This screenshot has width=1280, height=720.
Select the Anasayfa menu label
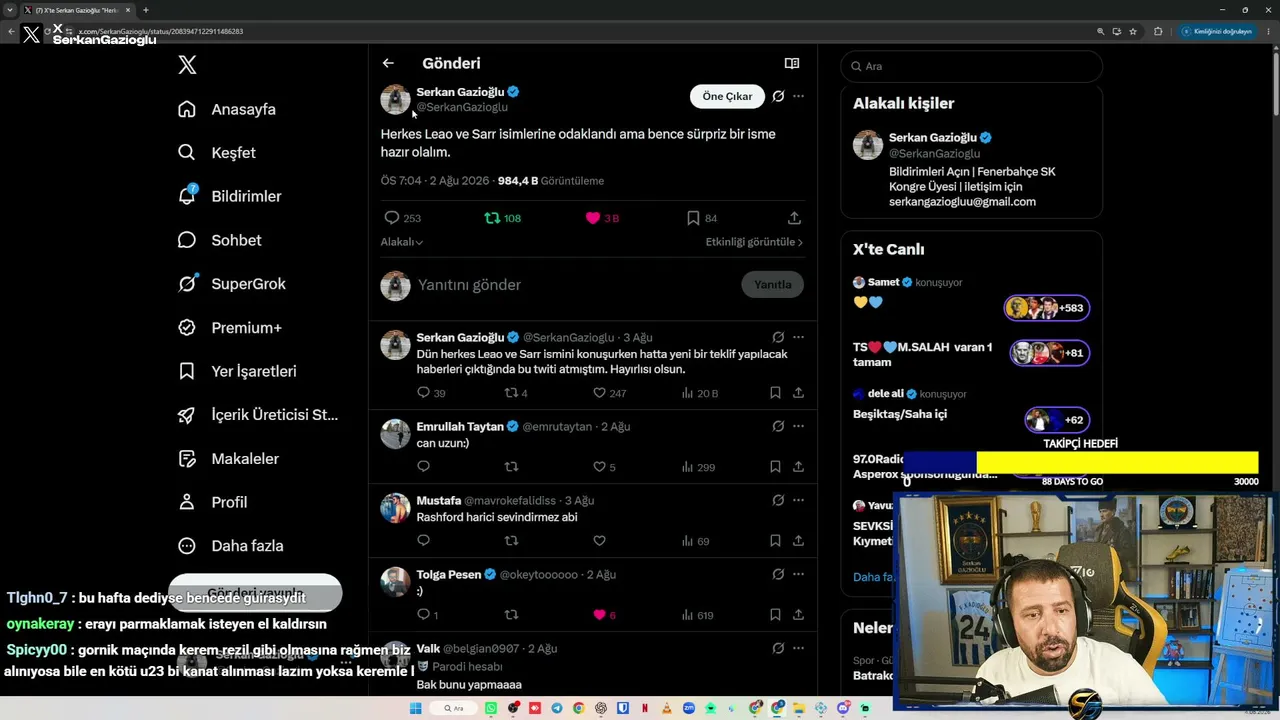243,109
